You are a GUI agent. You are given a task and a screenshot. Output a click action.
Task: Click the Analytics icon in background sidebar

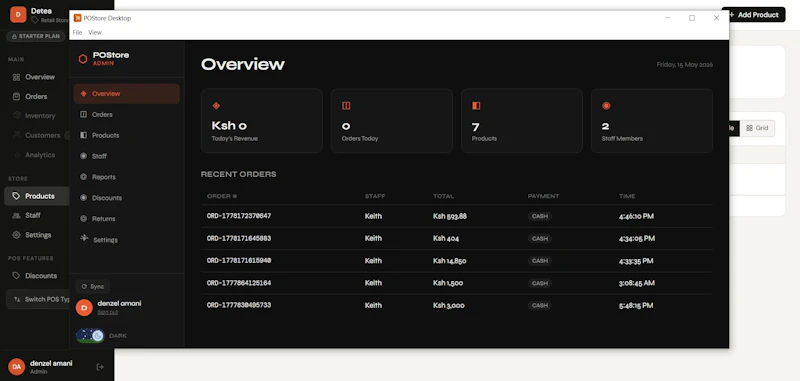click(x=16, y=155)
